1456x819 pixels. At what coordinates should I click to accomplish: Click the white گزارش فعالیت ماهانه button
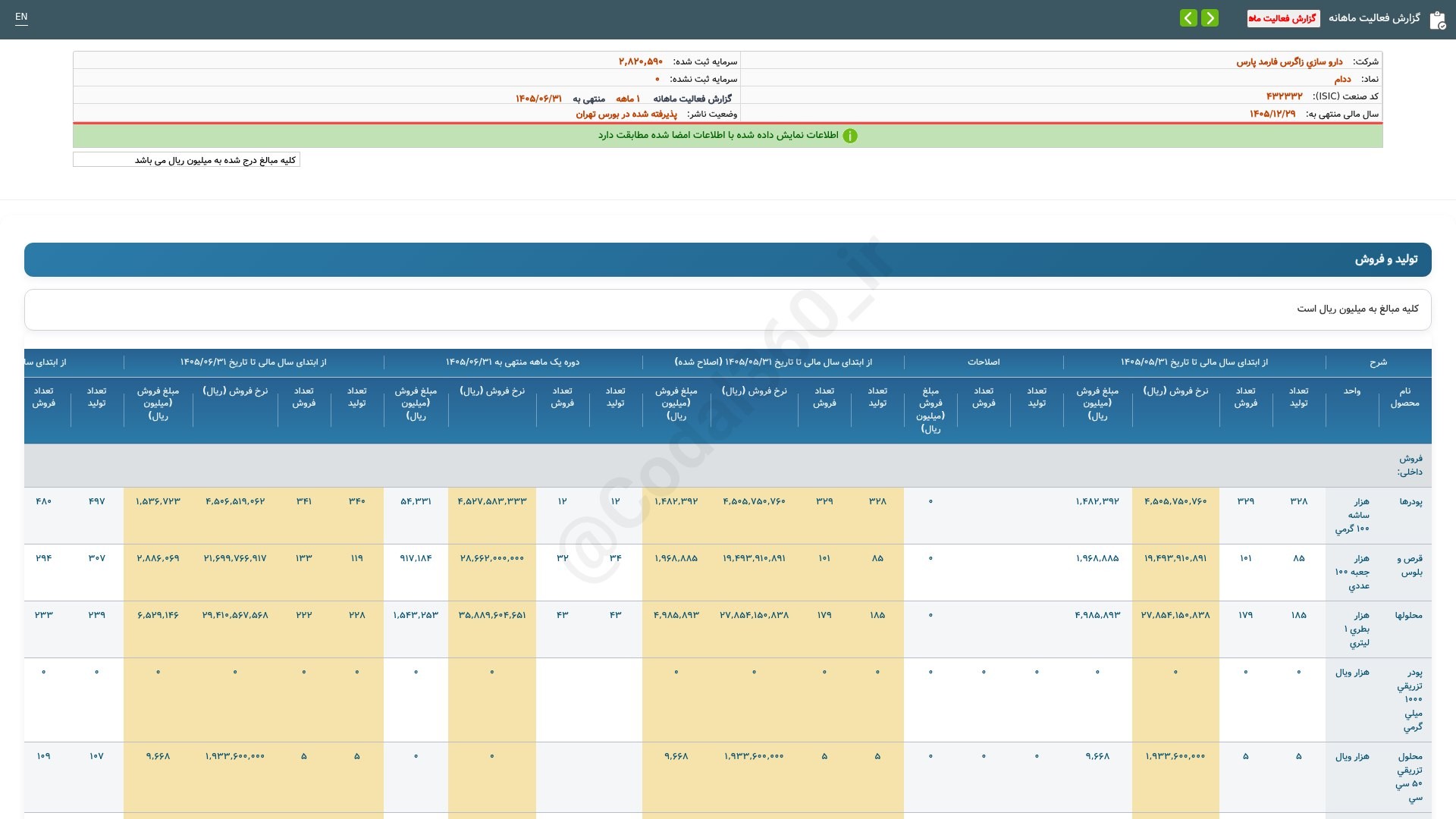coord(1283,18)
